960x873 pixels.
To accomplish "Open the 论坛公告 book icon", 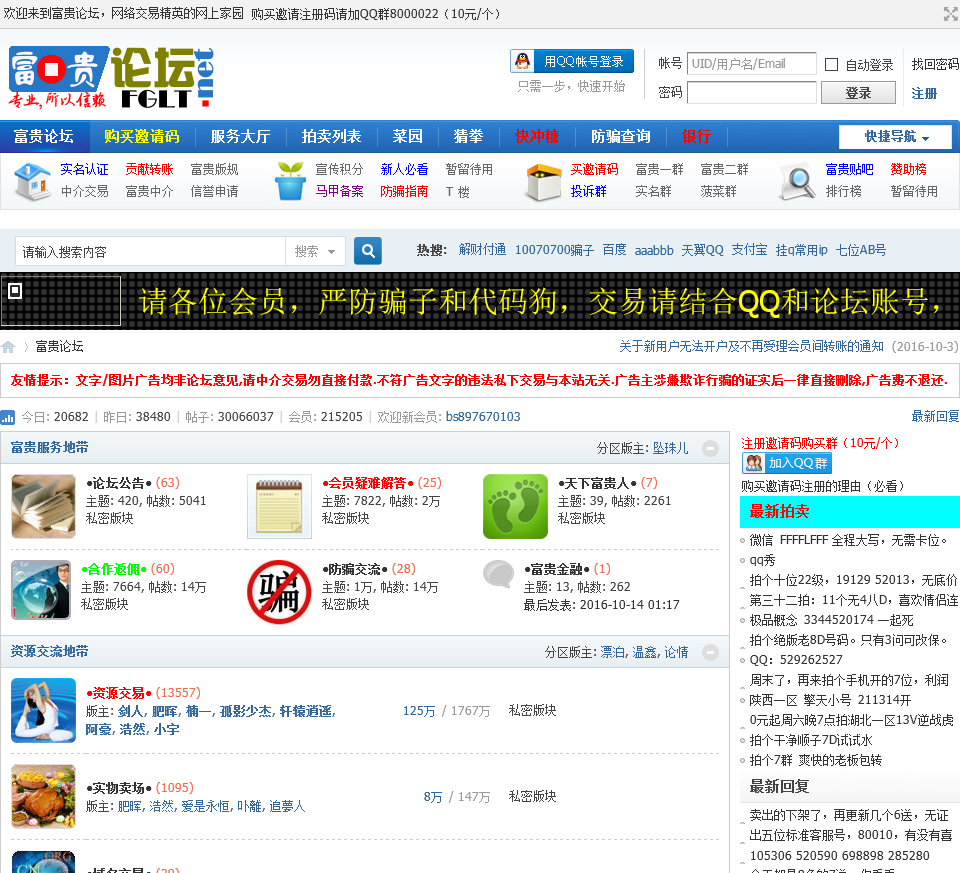I will (43, 506).
